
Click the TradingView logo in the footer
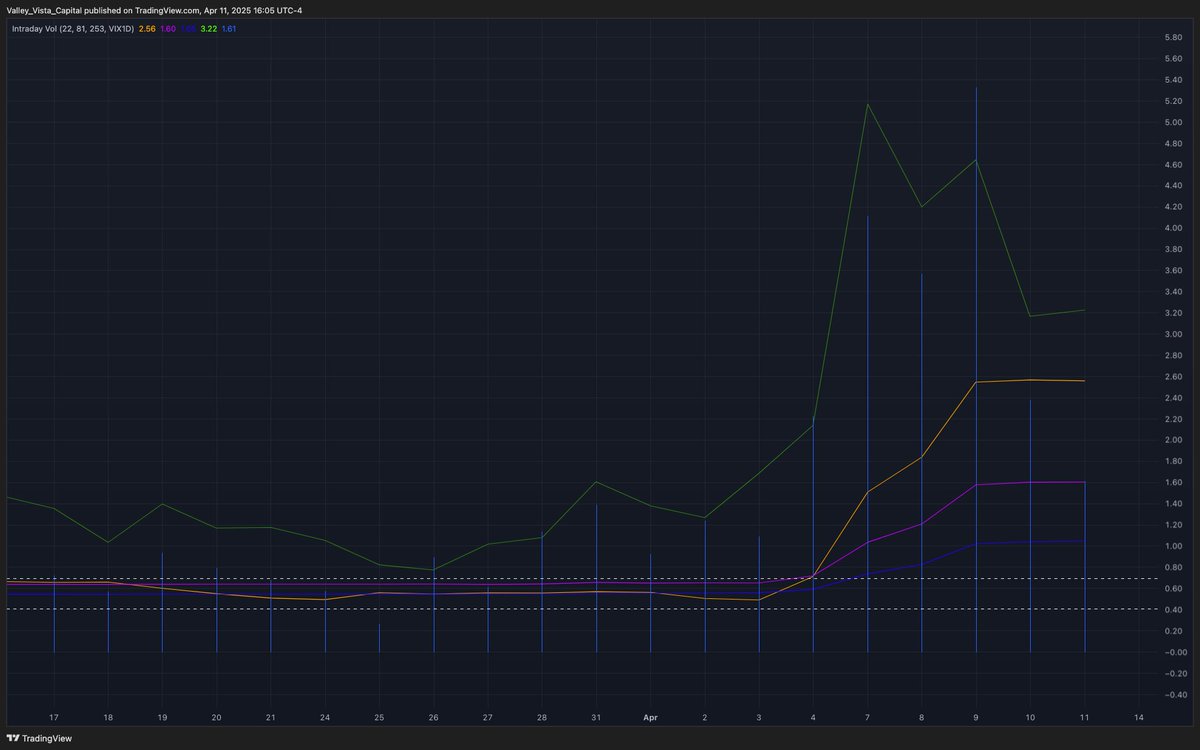pos(39,739)
